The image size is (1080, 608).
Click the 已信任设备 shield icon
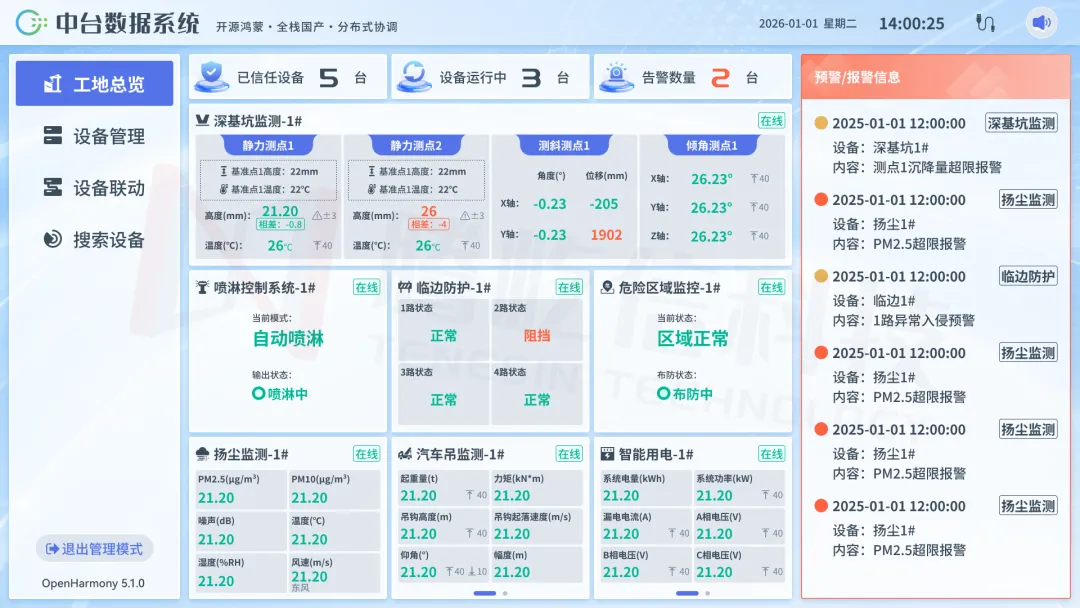211,77
